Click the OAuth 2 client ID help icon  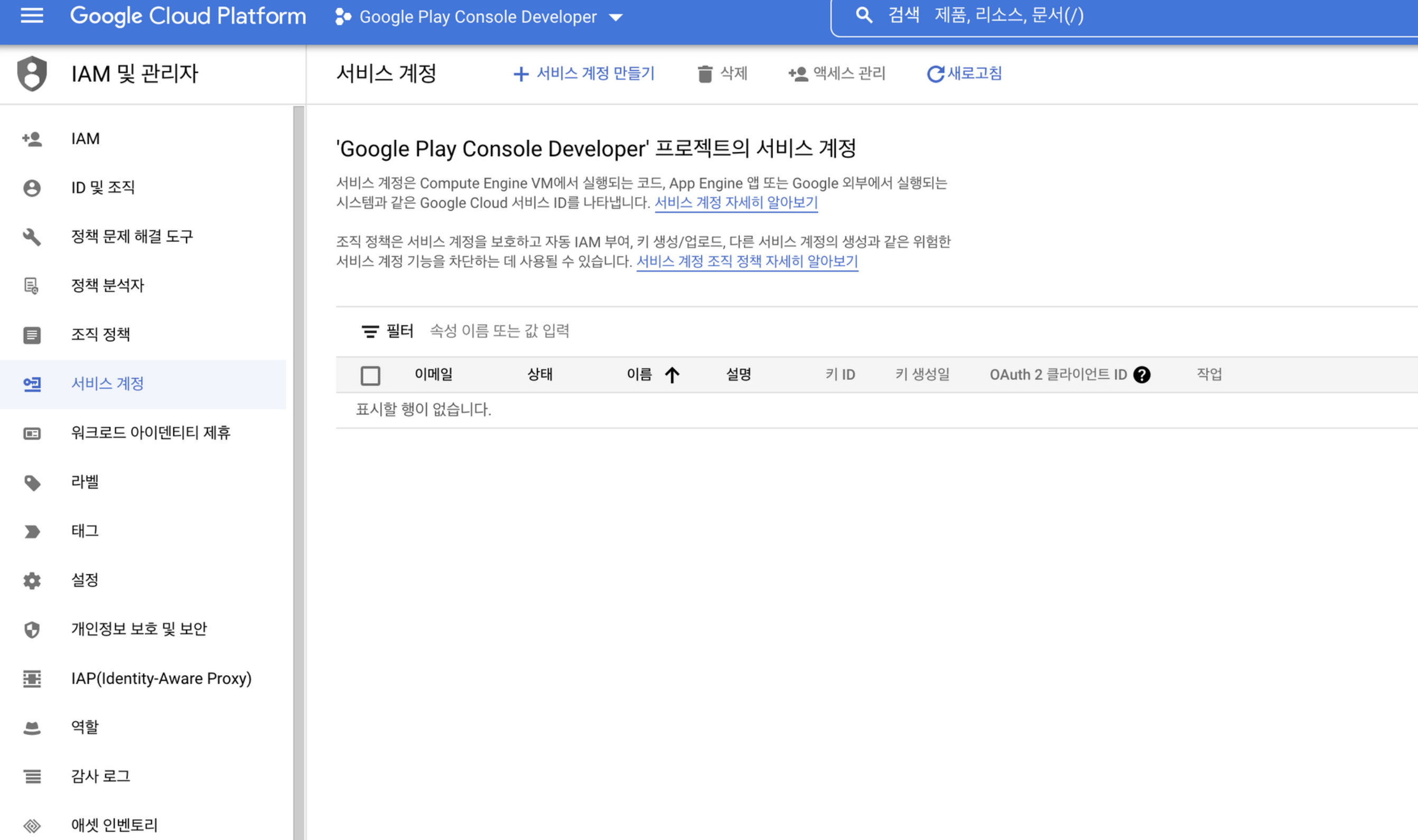pos(1142,375)
